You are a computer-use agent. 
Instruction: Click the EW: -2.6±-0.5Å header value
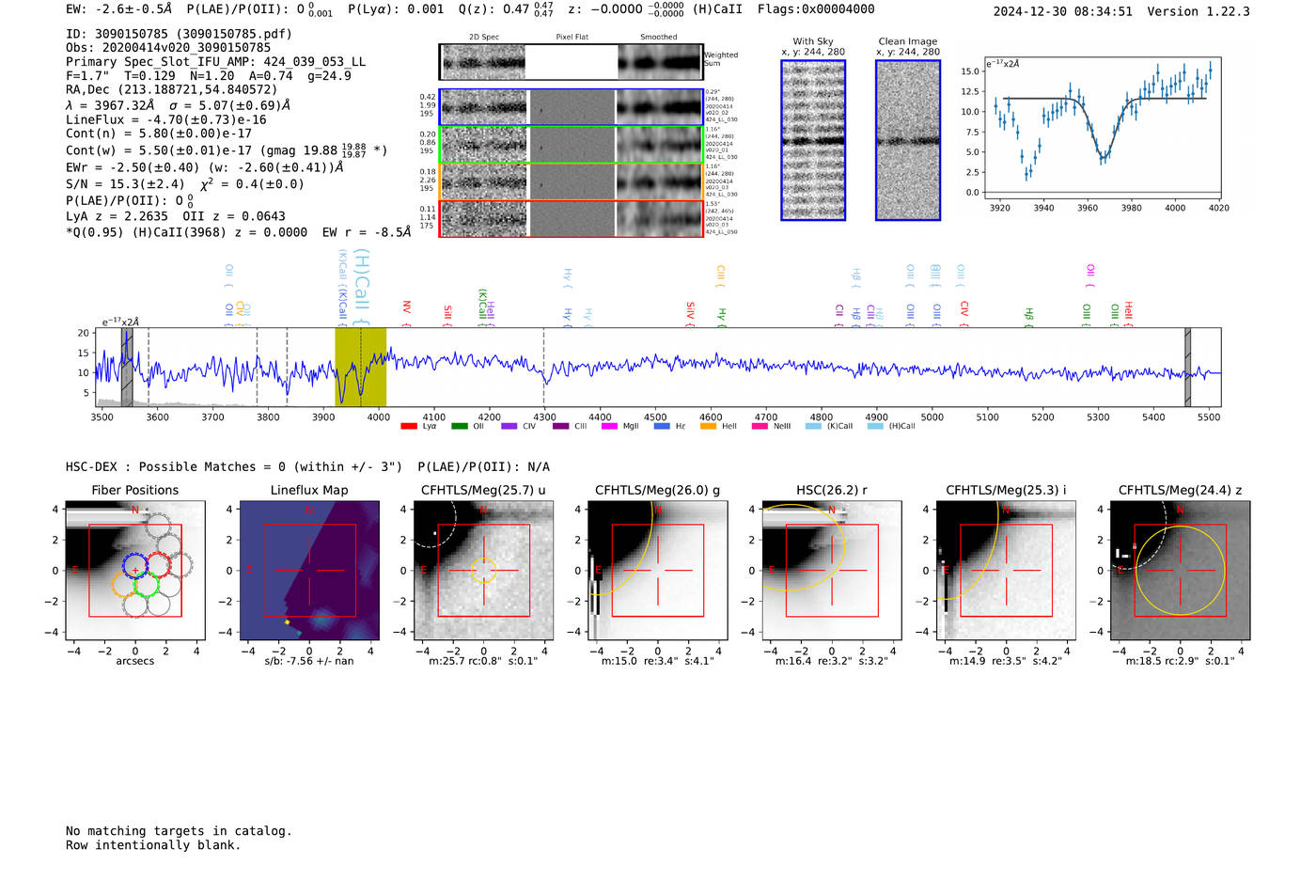pyautogui.click(x=119, y=8)
